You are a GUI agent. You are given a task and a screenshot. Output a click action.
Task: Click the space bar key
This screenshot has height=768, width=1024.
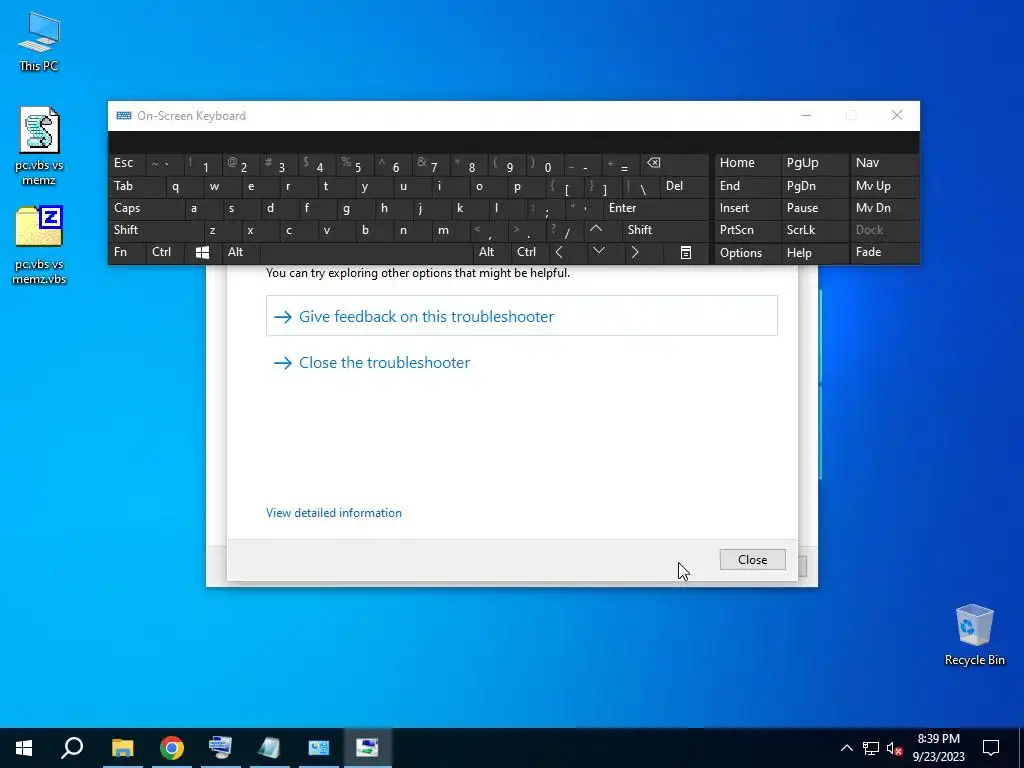click(366, 253)
